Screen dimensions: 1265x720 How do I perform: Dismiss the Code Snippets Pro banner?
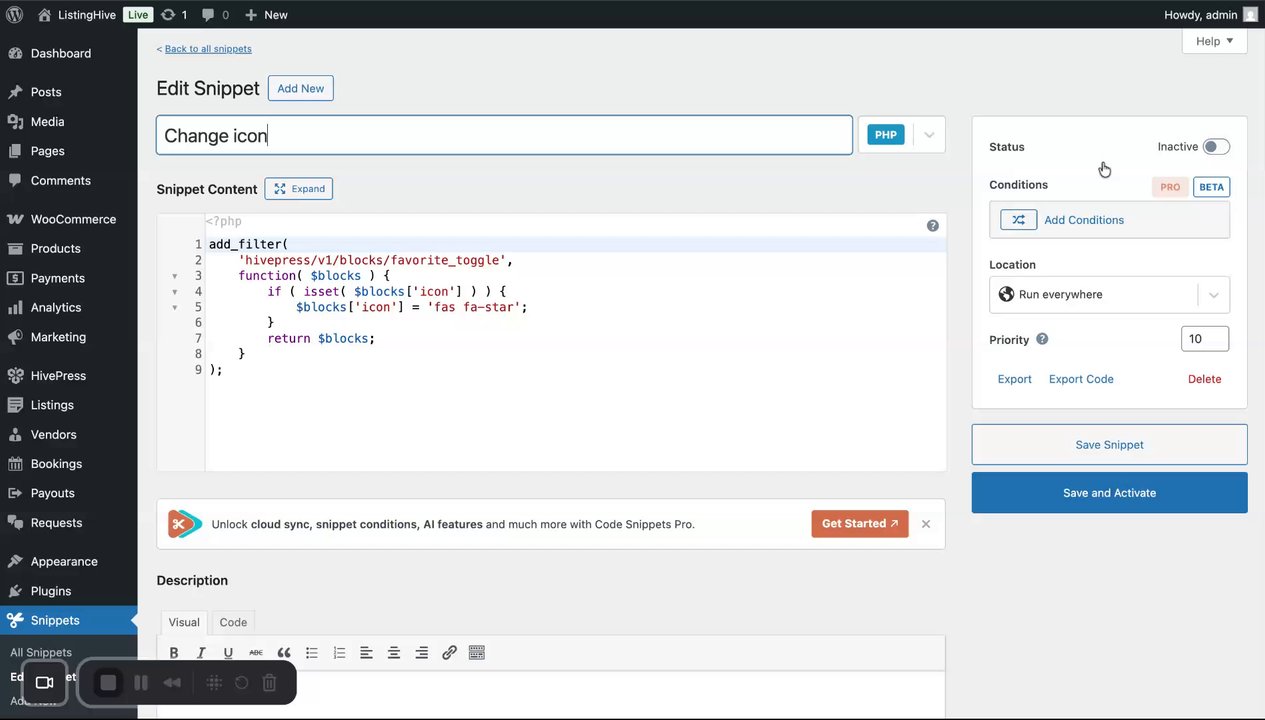click(926, 524)
